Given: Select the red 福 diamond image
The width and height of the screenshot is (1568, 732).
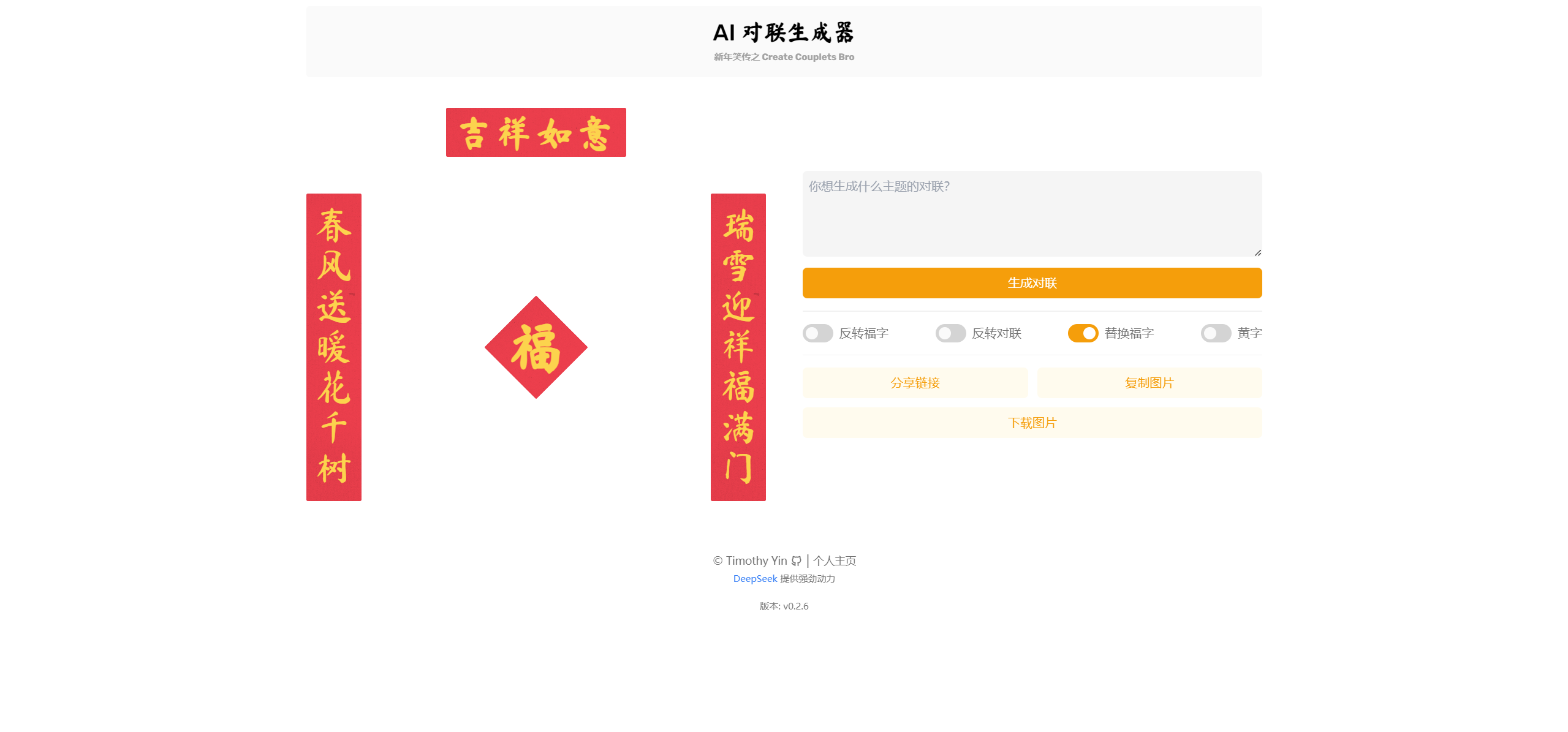Looking at the screenshot, I should tap(536, 347).
